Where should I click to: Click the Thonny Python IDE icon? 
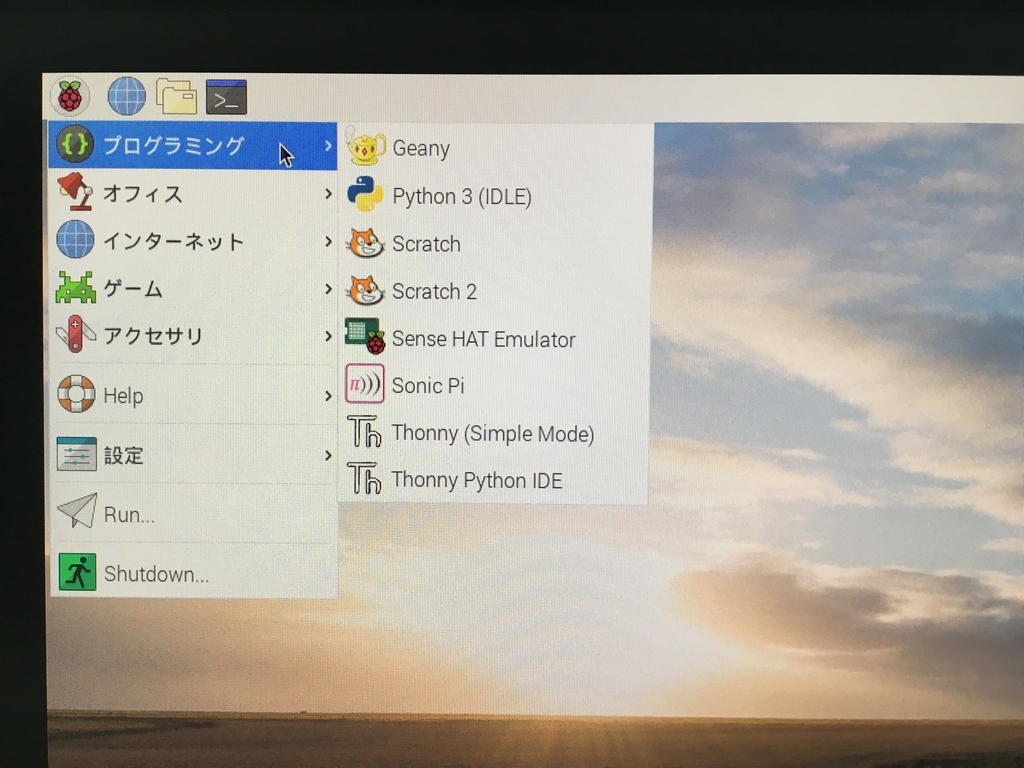pyautogui.click(x=364, y=479)
